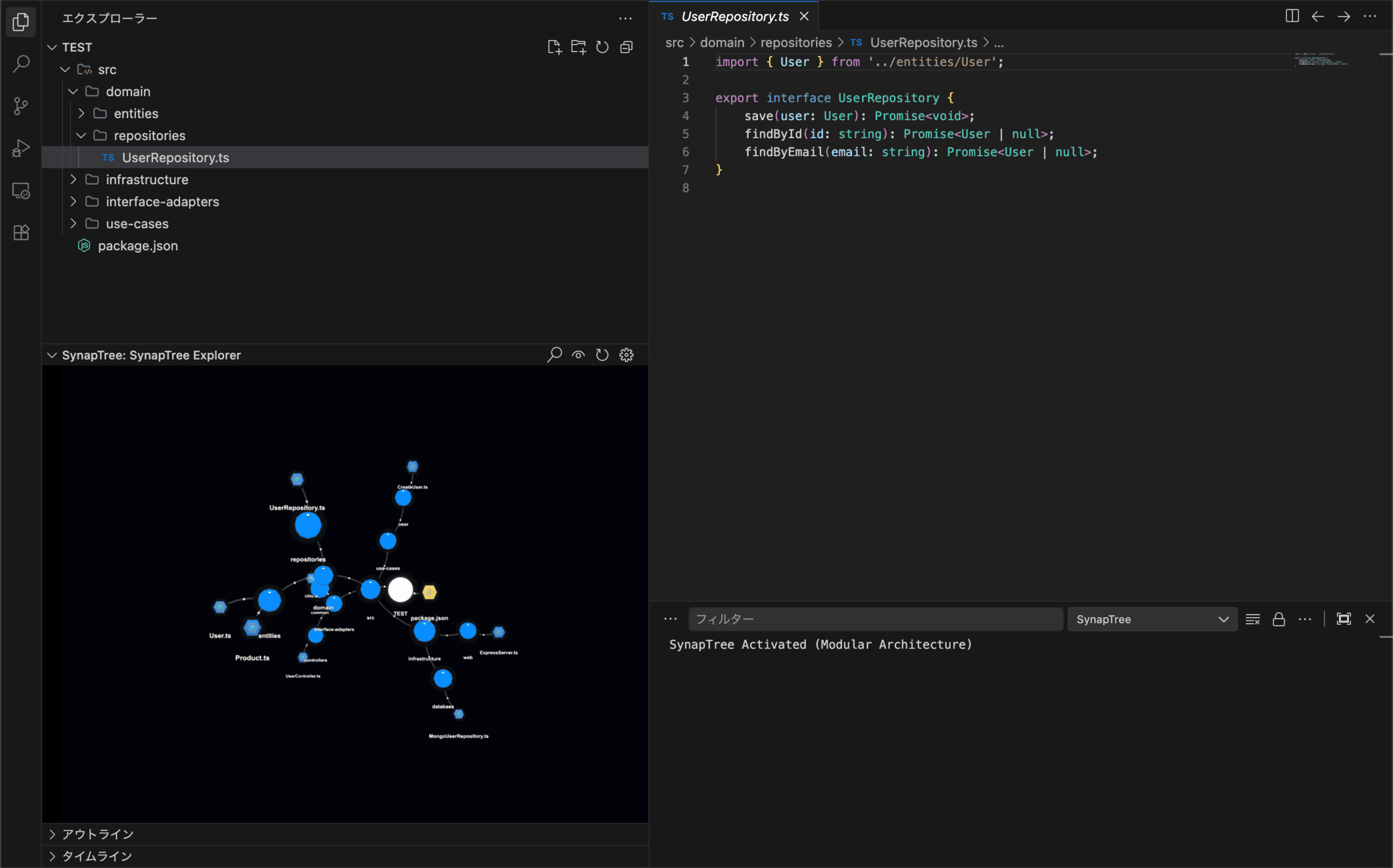This screenshot has height=868, width=1393.
Task: Select the UserRepository.ts editor tab
Action: (x=734, y=16)
